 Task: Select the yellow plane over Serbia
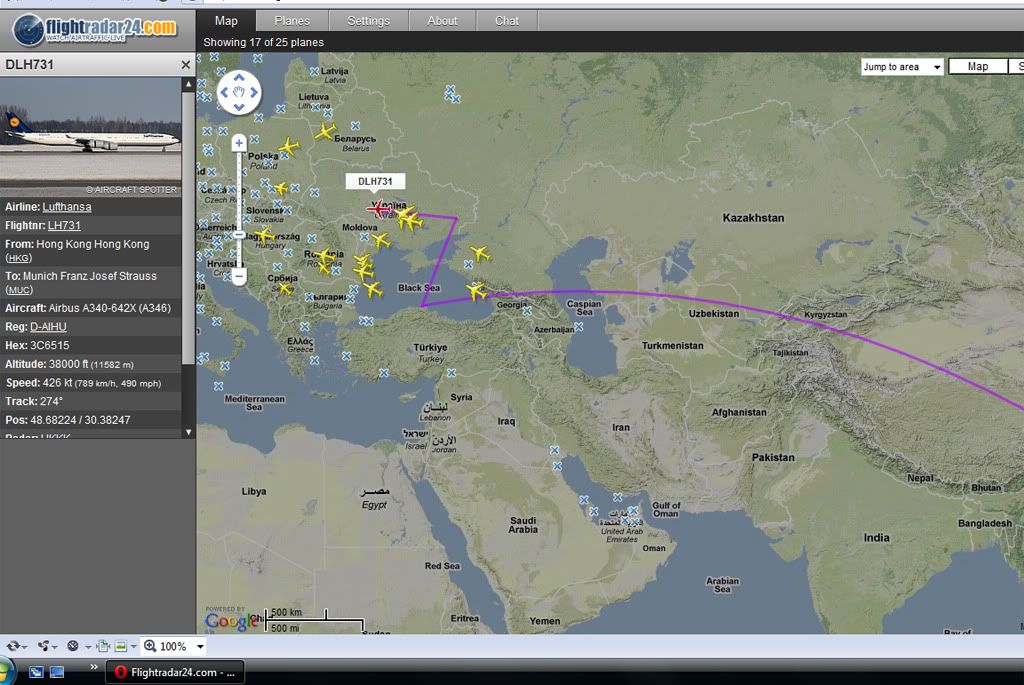(285, 288)
